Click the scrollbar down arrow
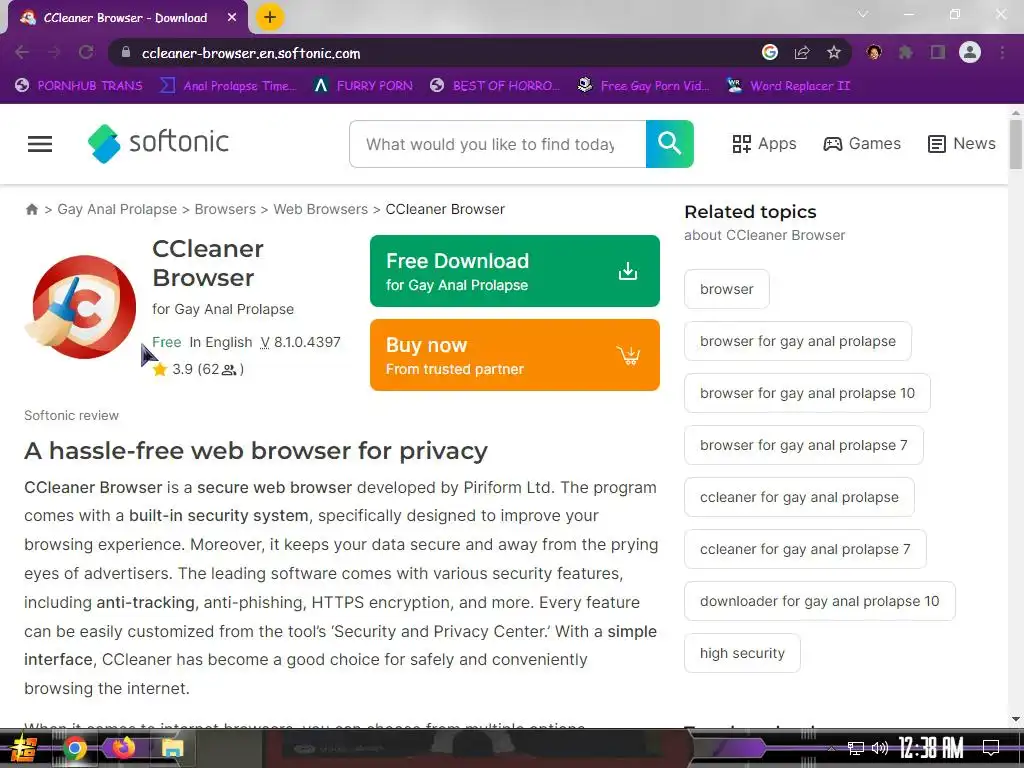 click(x=1016, y=719)
